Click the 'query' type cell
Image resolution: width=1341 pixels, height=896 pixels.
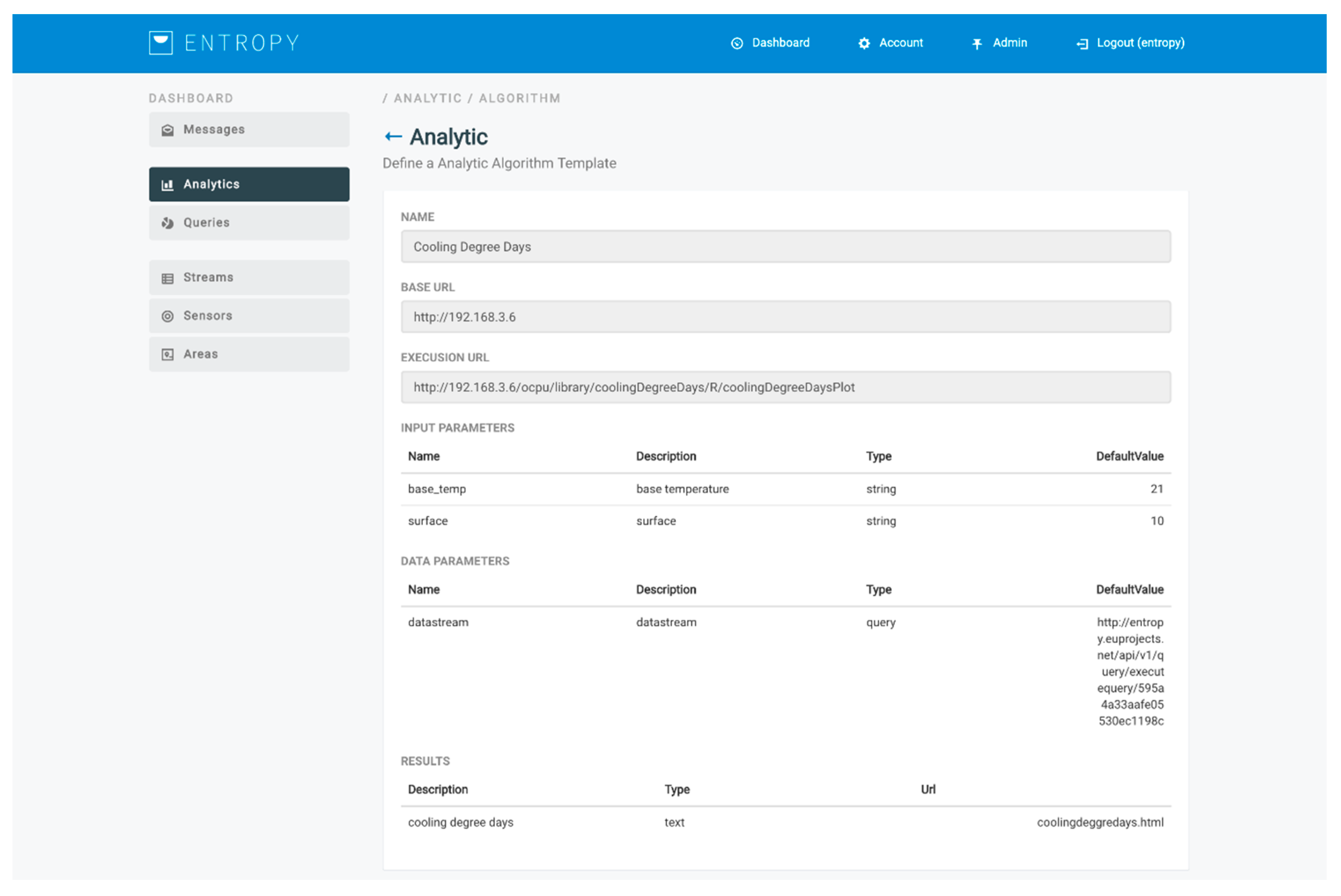click(x=881, y=623)
